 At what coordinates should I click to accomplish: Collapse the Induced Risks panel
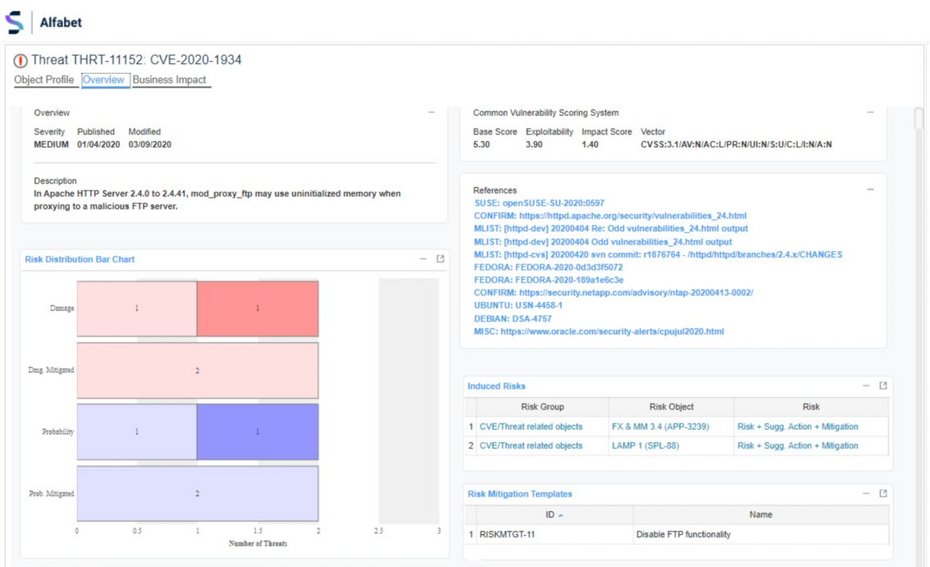click(x=866, y=386)
